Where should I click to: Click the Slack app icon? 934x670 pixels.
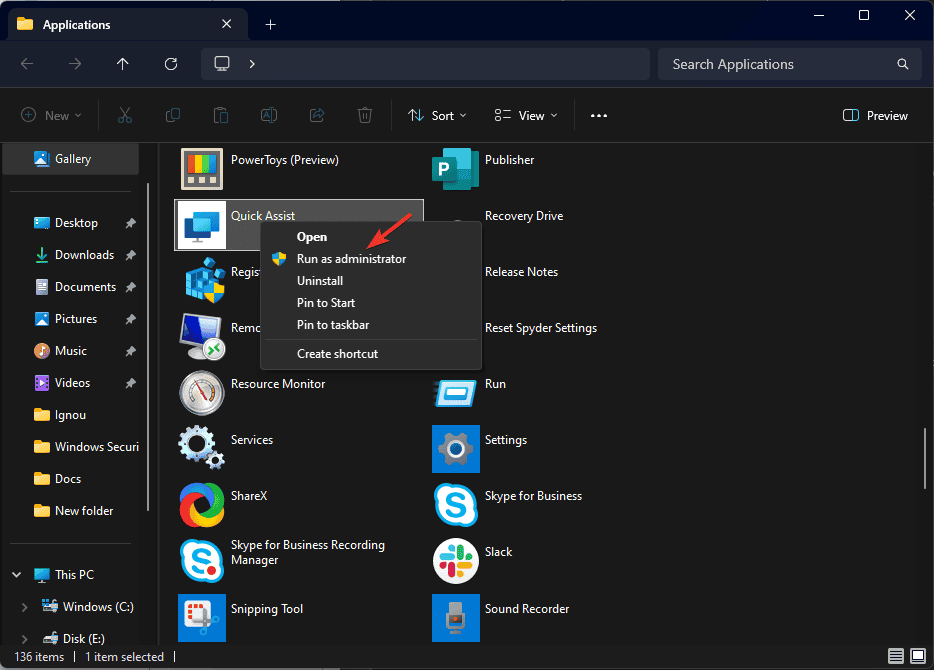pos(456,560)
